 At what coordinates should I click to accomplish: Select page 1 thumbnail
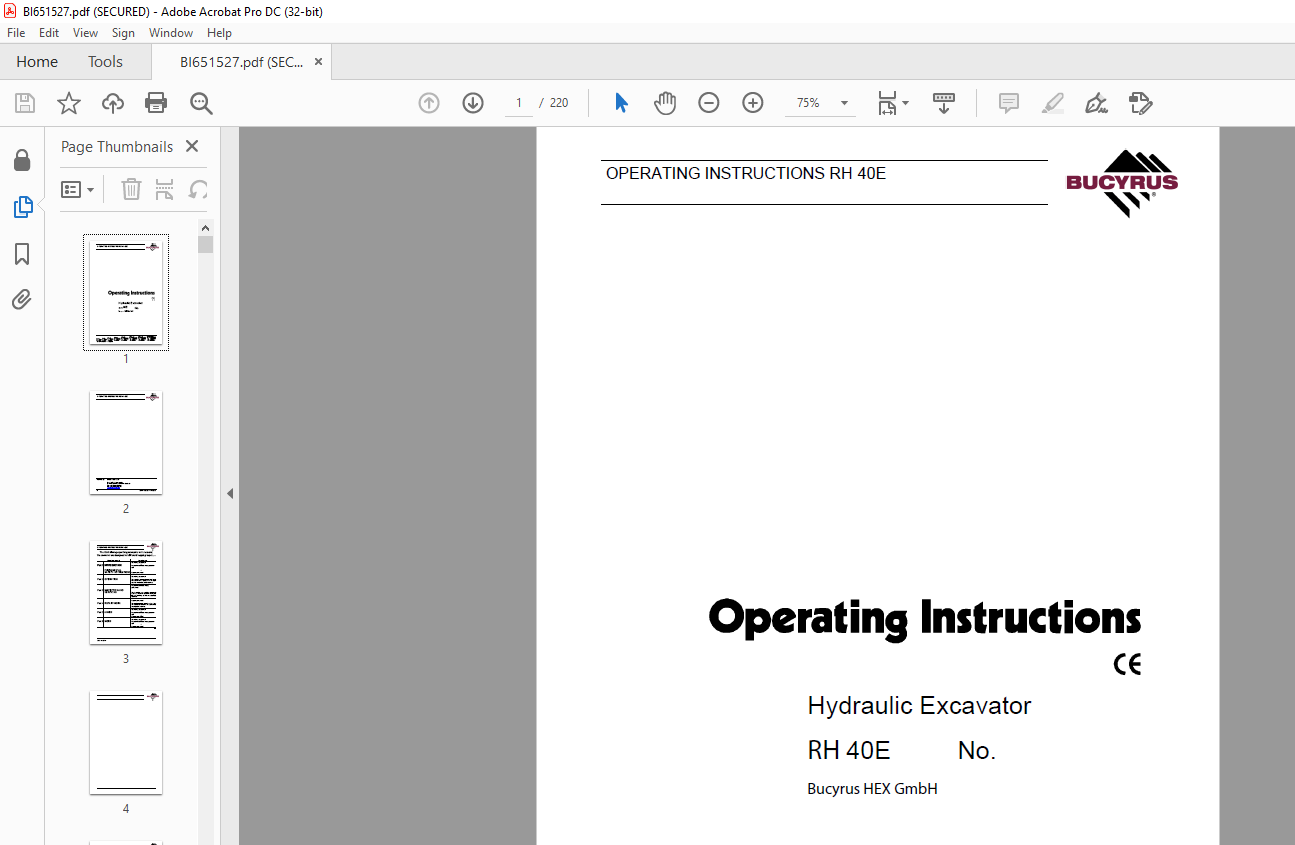point(126,292)
